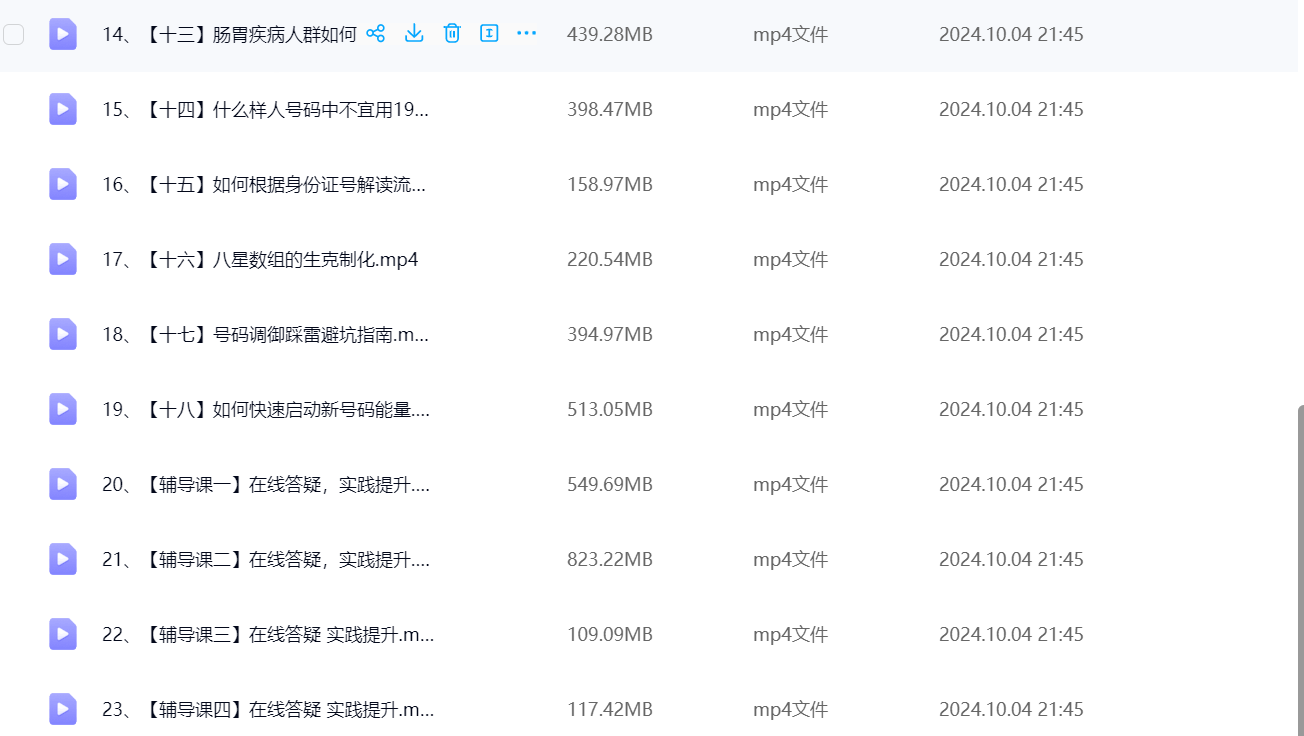This screenshot has height=736, width=1304.
Task: Open file 16 about 身份证号 interpretation
Action: [x=265, y=184]
